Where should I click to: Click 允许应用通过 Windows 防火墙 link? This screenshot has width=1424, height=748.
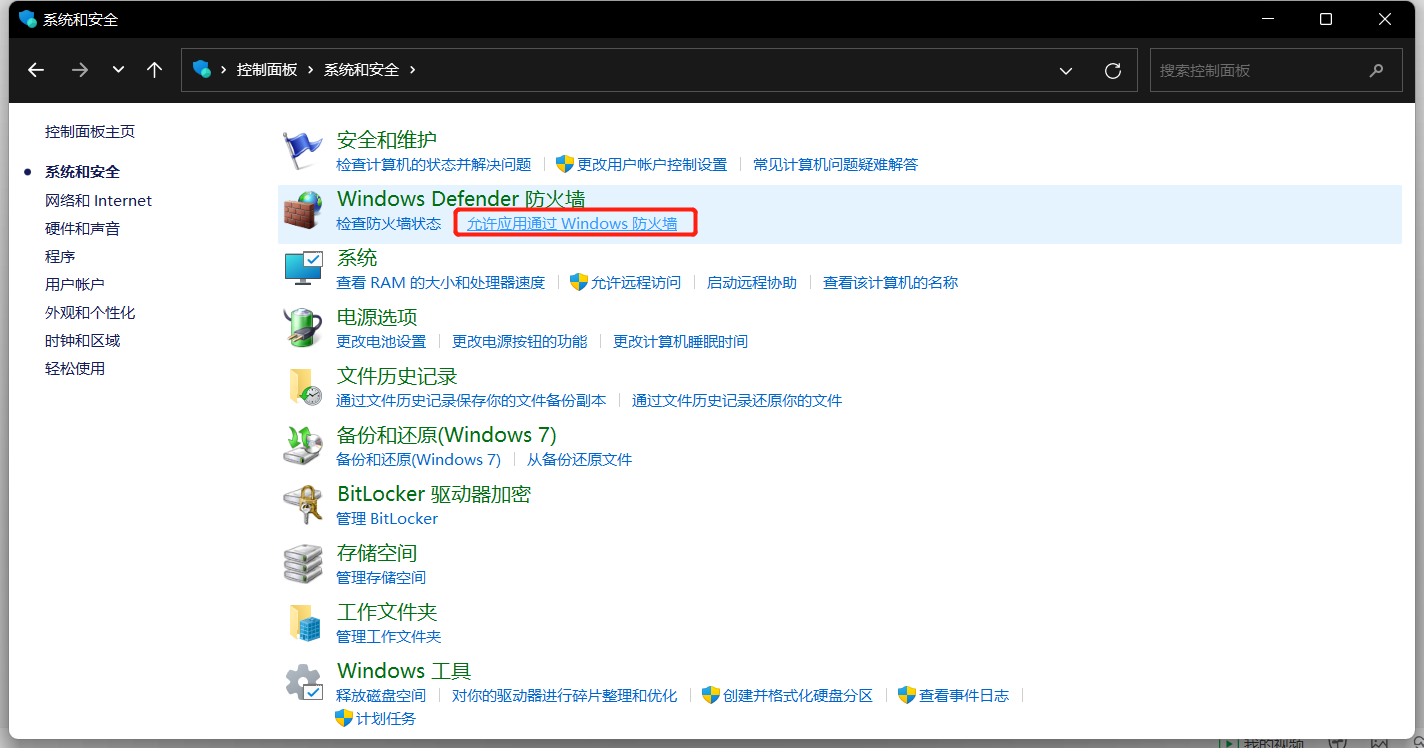pos(572,224)
